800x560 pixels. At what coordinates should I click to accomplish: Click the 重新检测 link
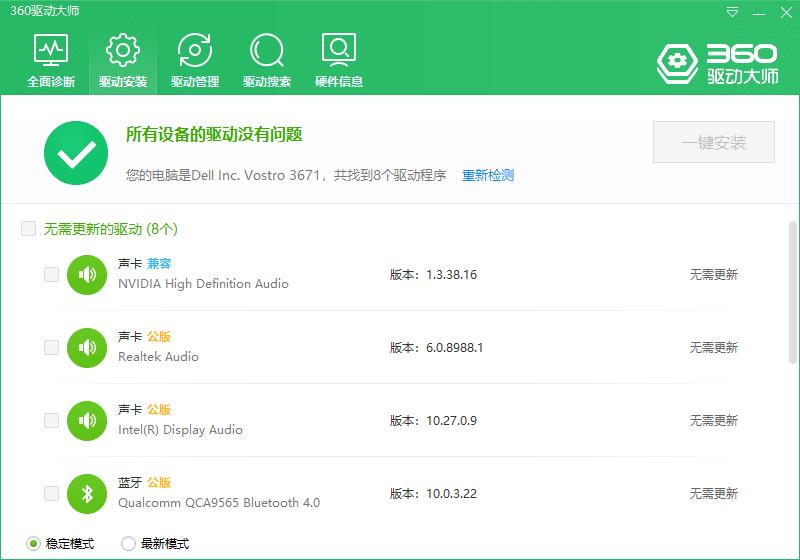pos(488,175)
